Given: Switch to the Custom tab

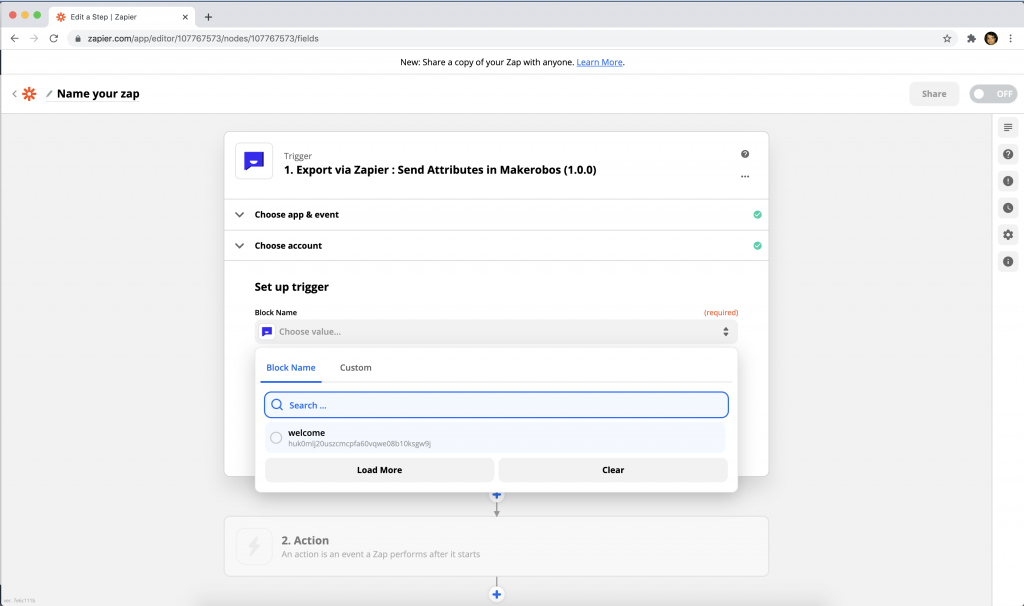Looking at the screenshot, I should (x=355, y=368).
